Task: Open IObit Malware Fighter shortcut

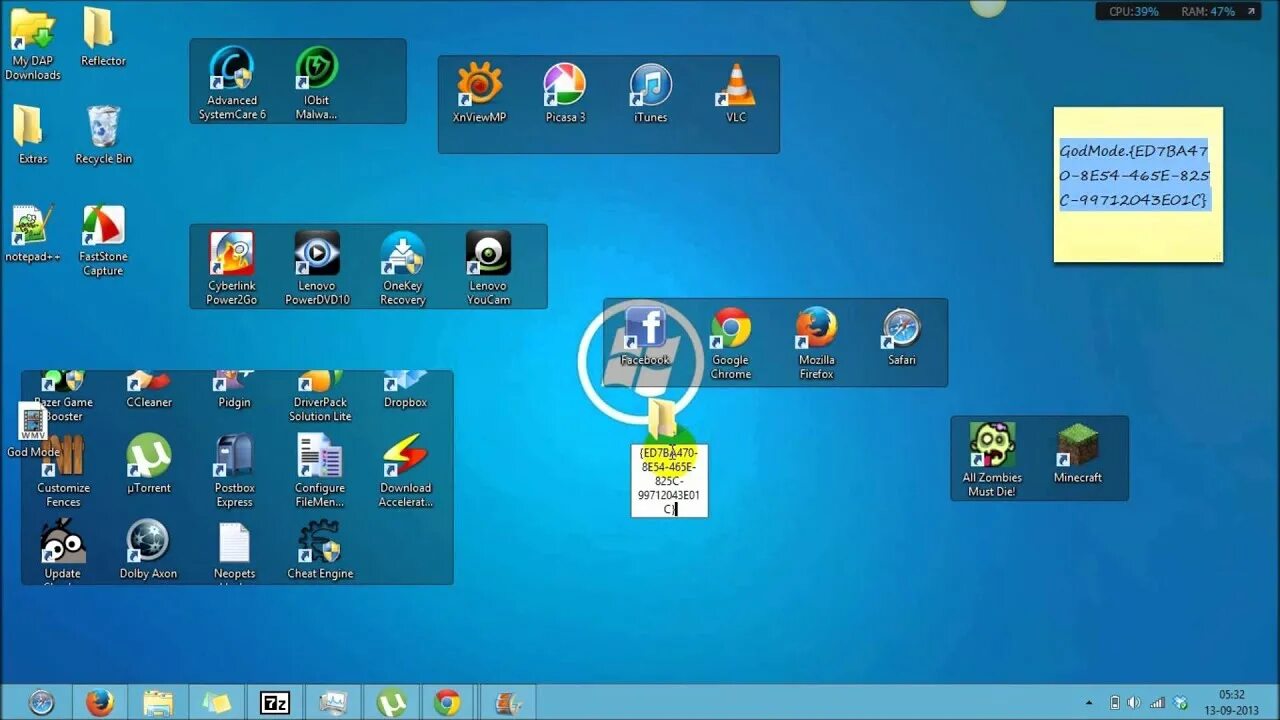Action: point(316,84)
